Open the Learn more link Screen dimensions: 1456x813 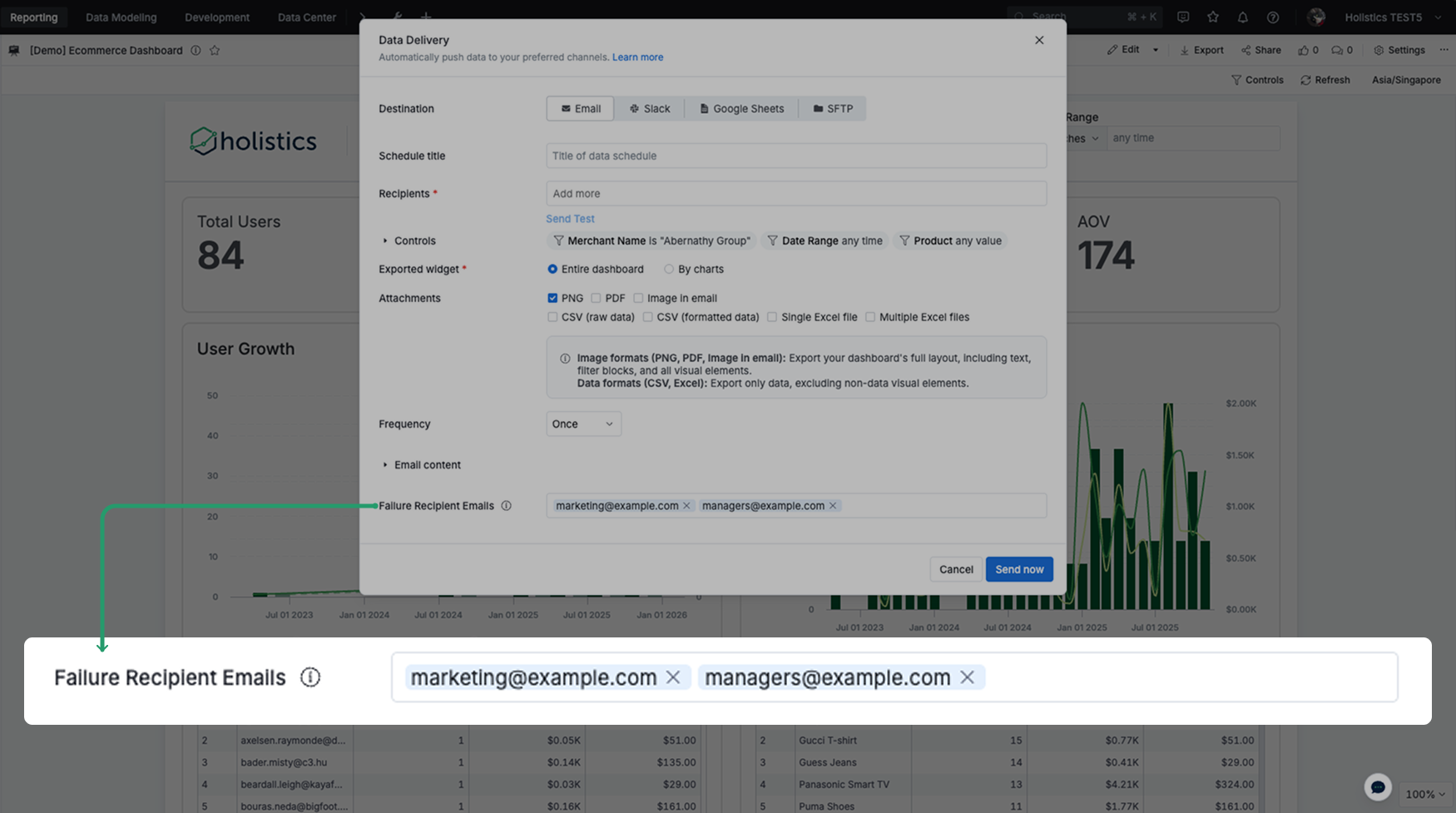click(x=637, y=57)
